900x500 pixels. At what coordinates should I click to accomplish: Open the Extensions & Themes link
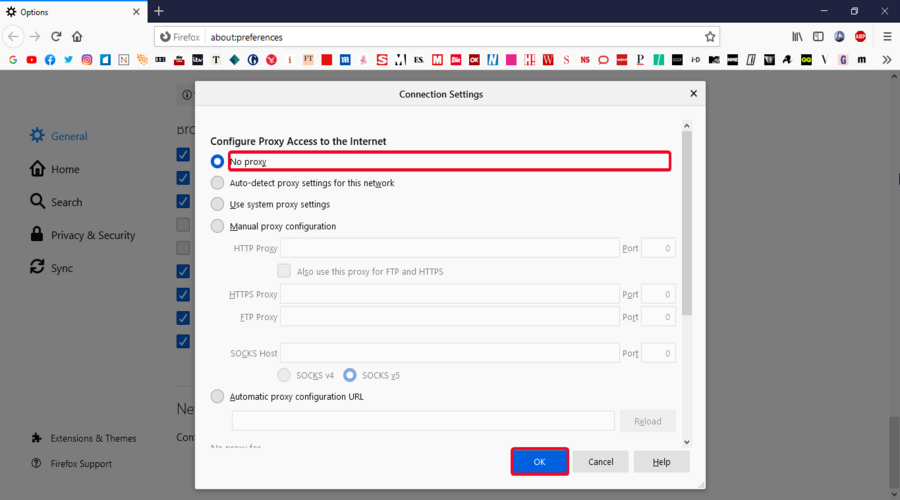93,438
